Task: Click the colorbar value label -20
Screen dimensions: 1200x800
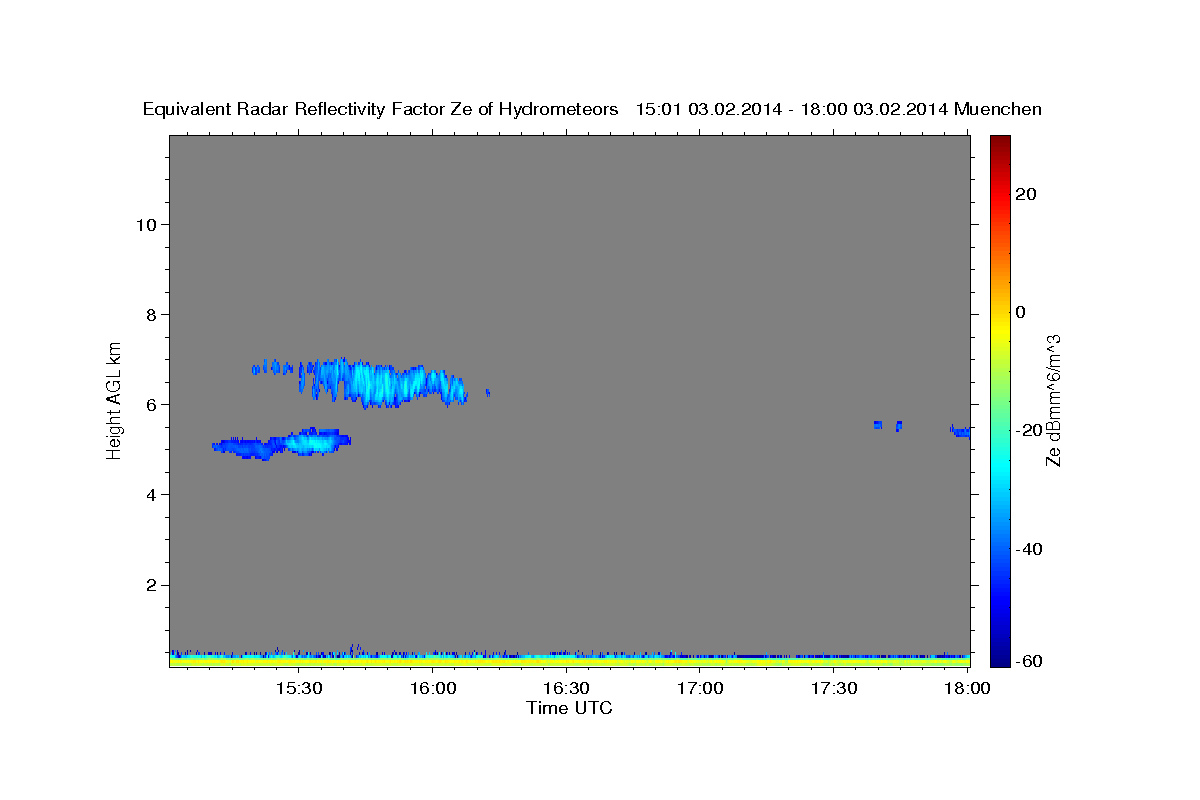Action: (1029, 431)
